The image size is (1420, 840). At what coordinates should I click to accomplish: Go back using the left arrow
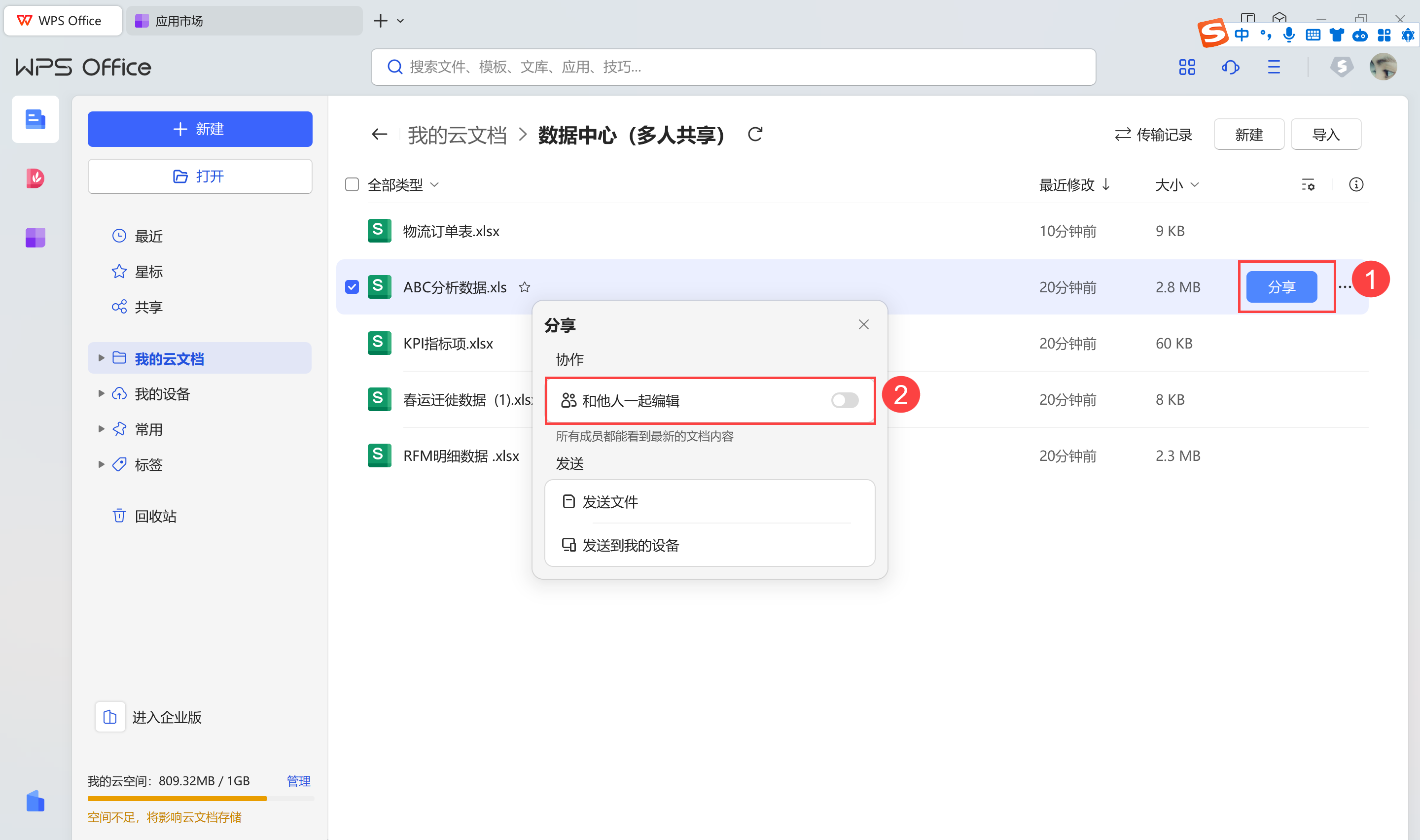(379, 134)
